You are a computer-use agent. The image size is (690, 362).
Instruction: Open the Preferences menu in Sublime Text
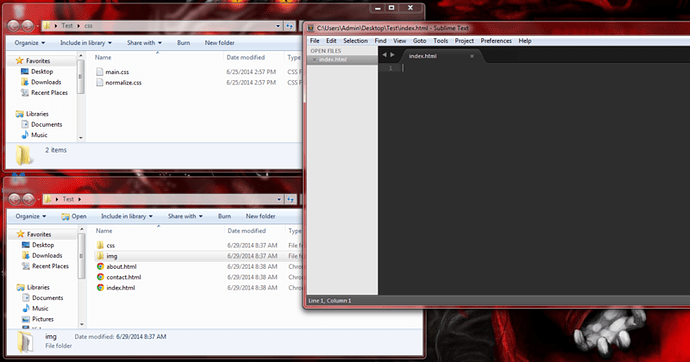tap(496, 41)
